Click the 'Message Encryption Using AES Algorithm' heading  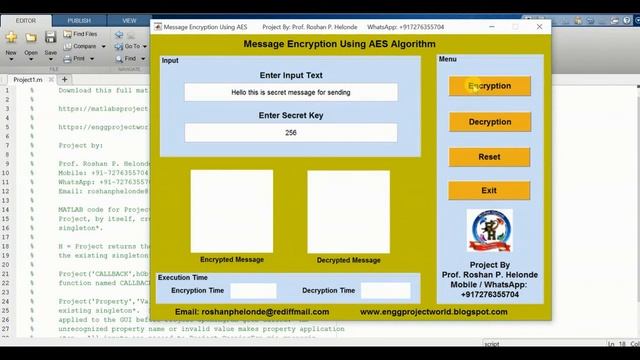[x=339, y=44]
